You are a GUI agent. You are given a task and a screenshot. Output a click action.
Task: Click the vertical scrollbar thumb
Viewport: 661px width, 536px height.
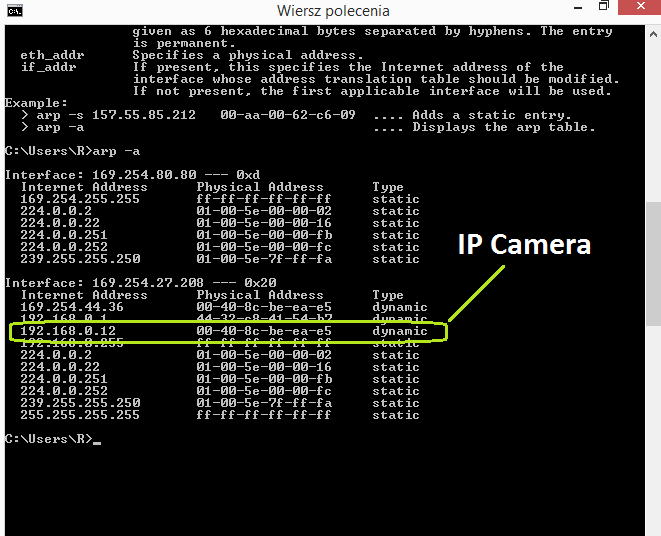tap(653, 264)
